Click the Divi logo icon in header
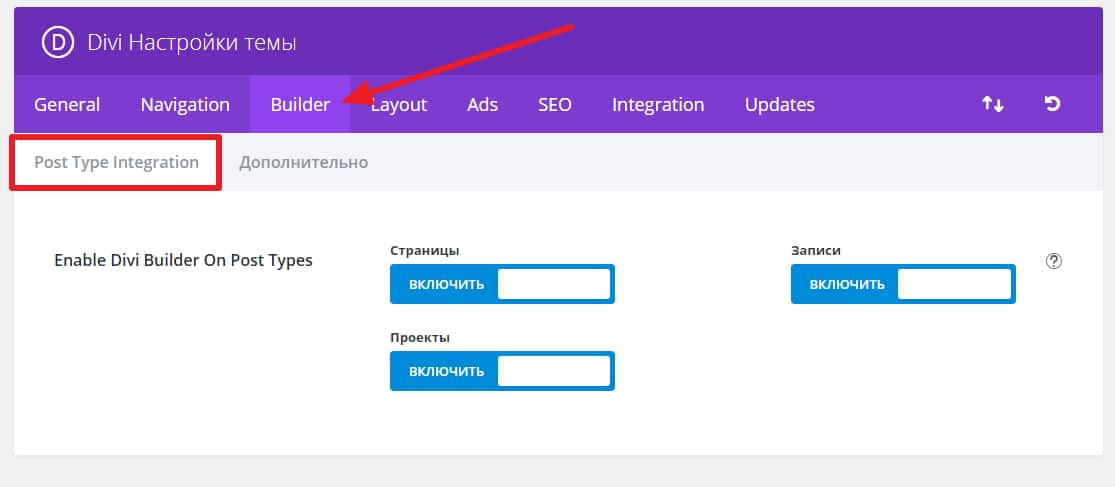Viewport: 1115px width, 487px height. tap(56, 43)
